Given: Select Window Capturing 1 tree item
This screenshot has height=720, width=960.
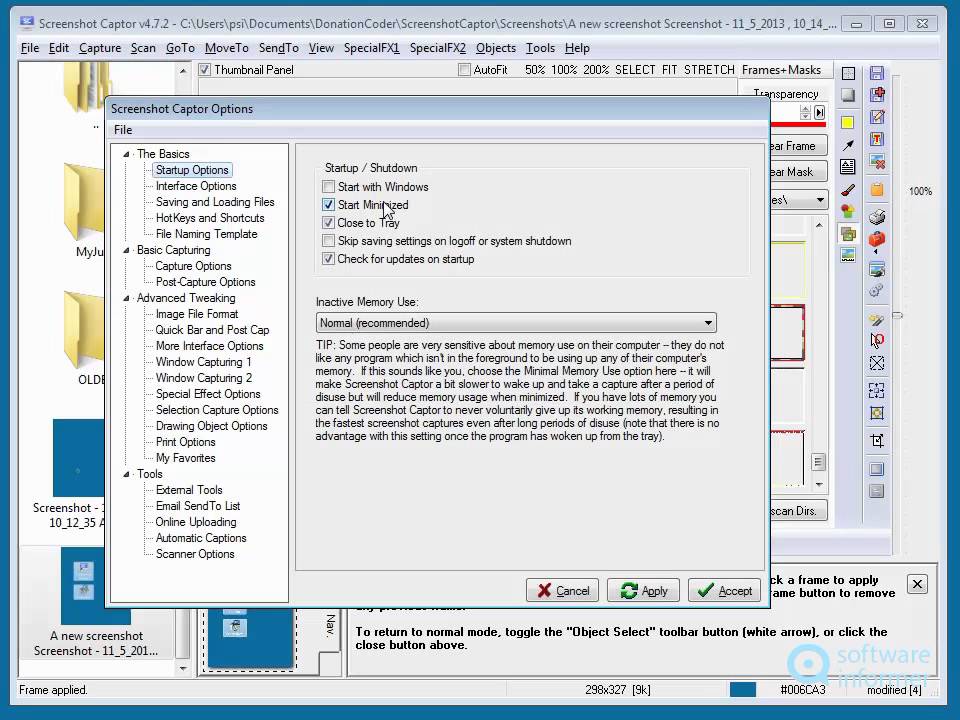Looking at the screenshot, I should (x=203, y=362).
